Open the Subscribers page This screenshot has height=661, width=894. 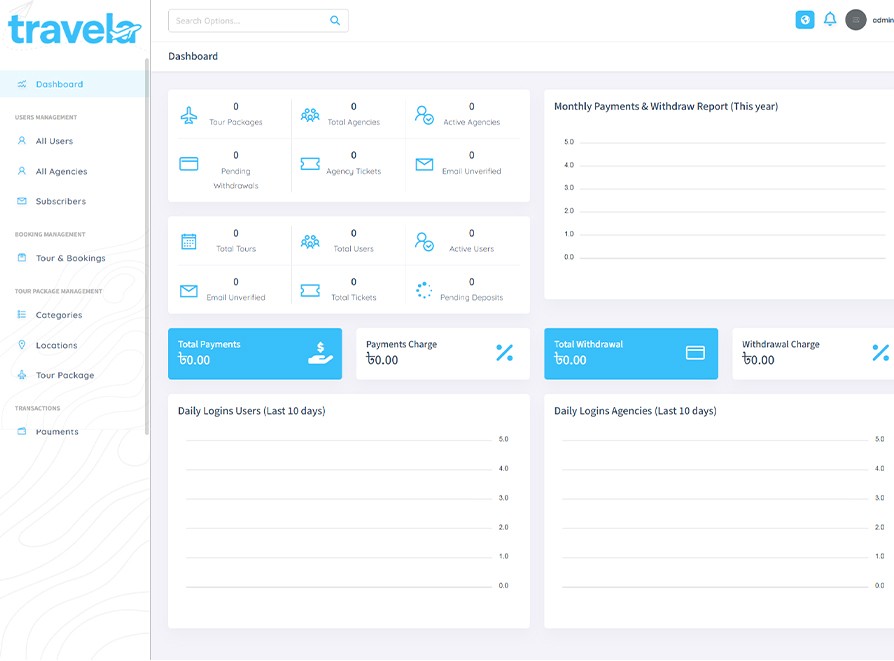[x=60, y=201]
